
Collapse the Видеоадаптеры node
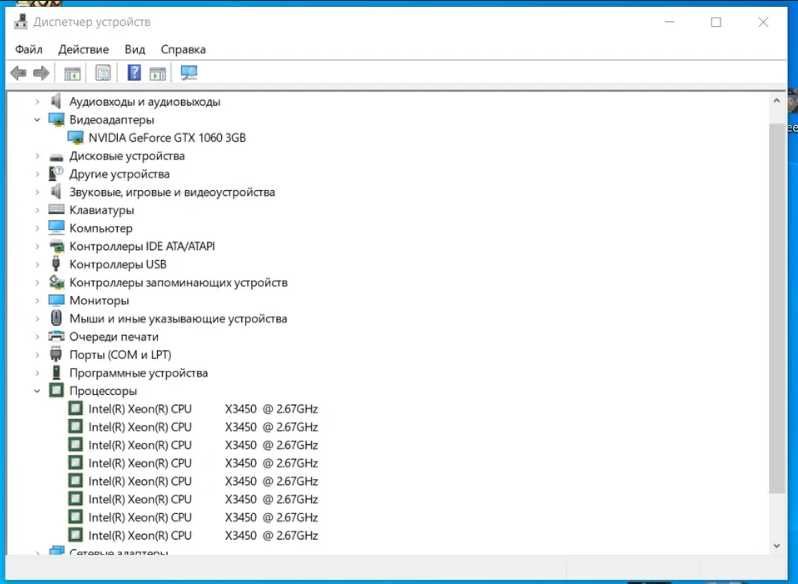click(x=37, y=120)
